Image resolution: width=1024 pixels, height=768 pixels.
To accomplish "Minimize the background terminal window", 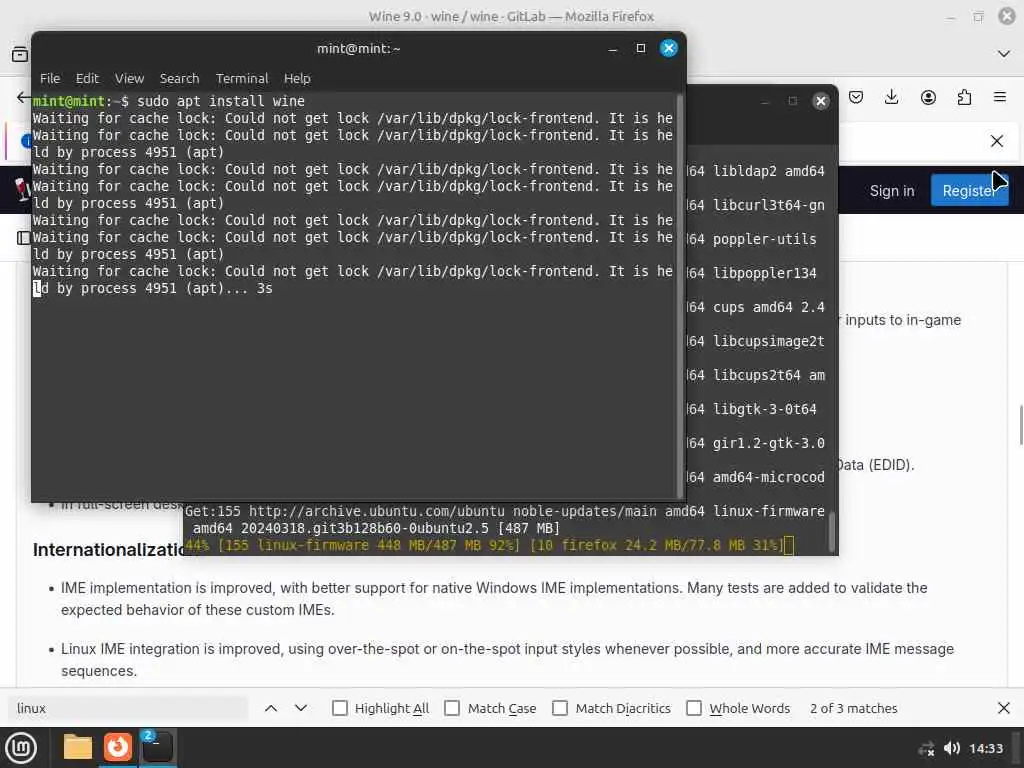I will (765, 101).
